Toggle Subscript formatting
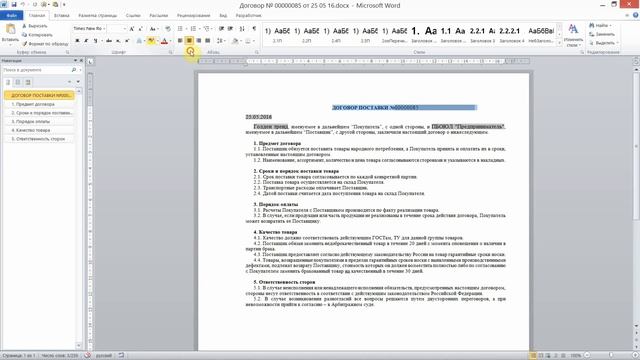The width and height of the screenshot is (640, 360). pos(118,41)
